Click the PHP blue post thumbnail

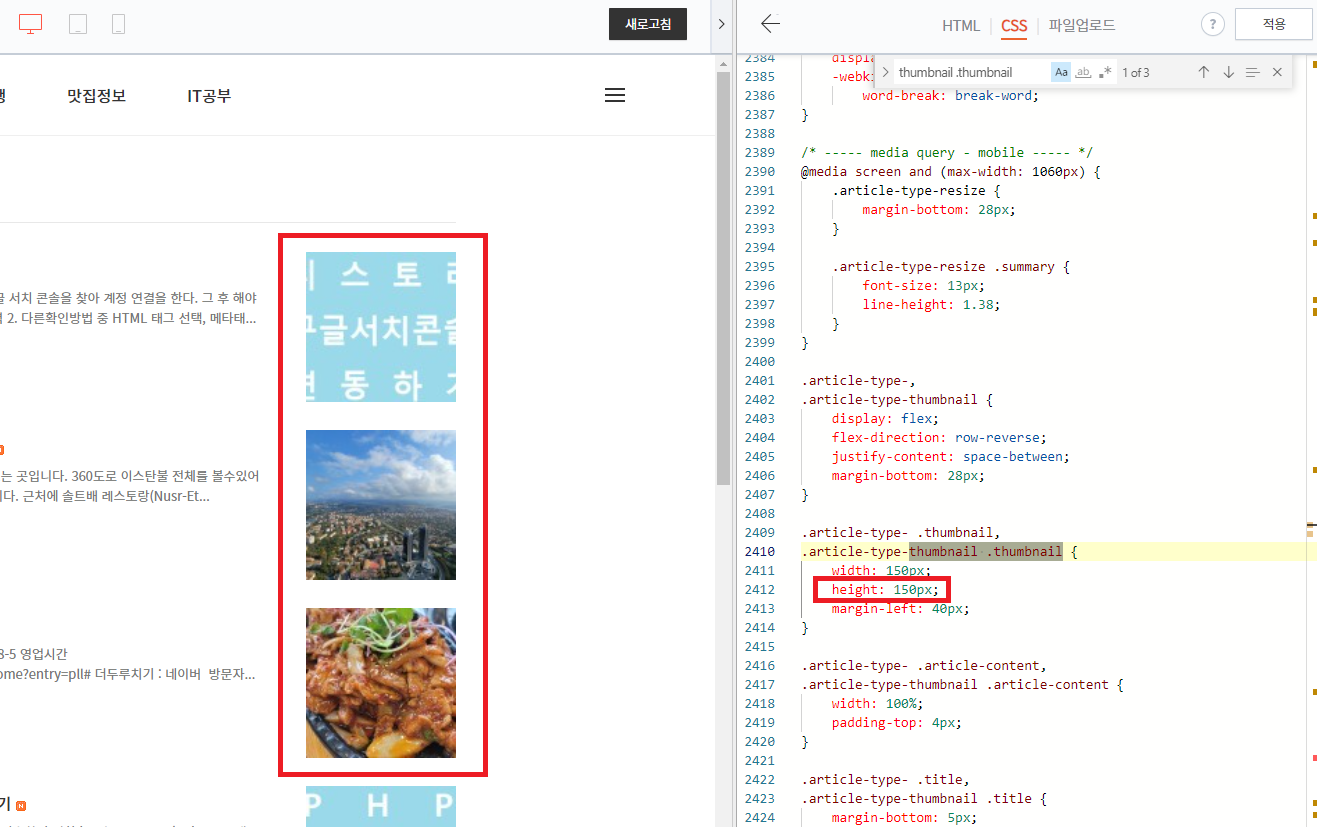coord(381,806)
